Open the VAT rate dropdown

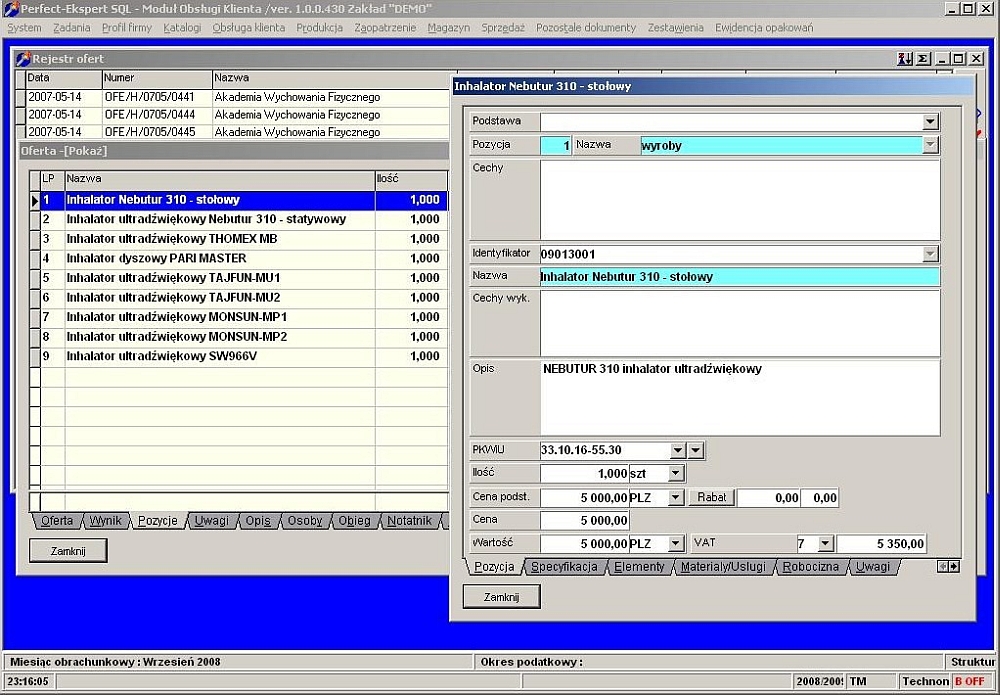(x=825, y=543)
